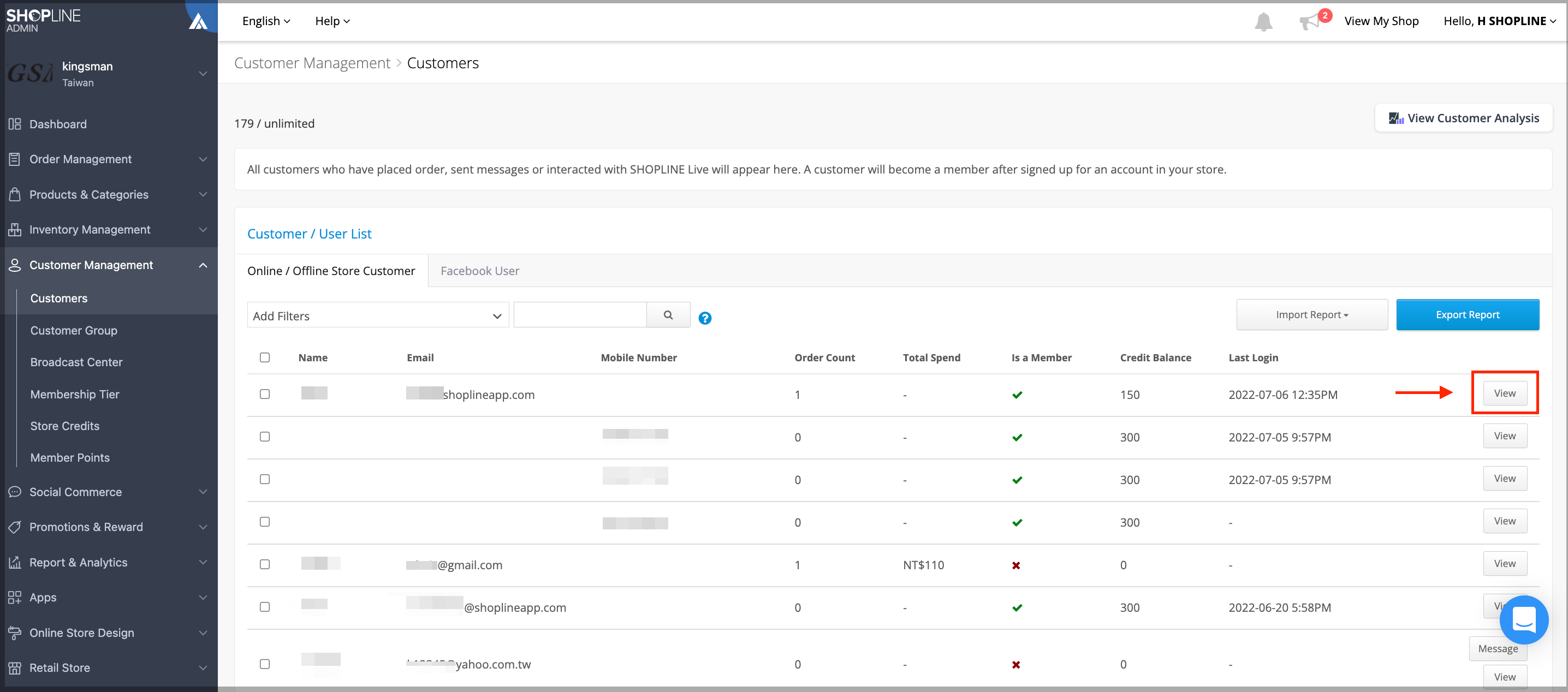Click the Retail Store shop icon
The width and height of the screenshot is (1568, 692).
point(15,667)
